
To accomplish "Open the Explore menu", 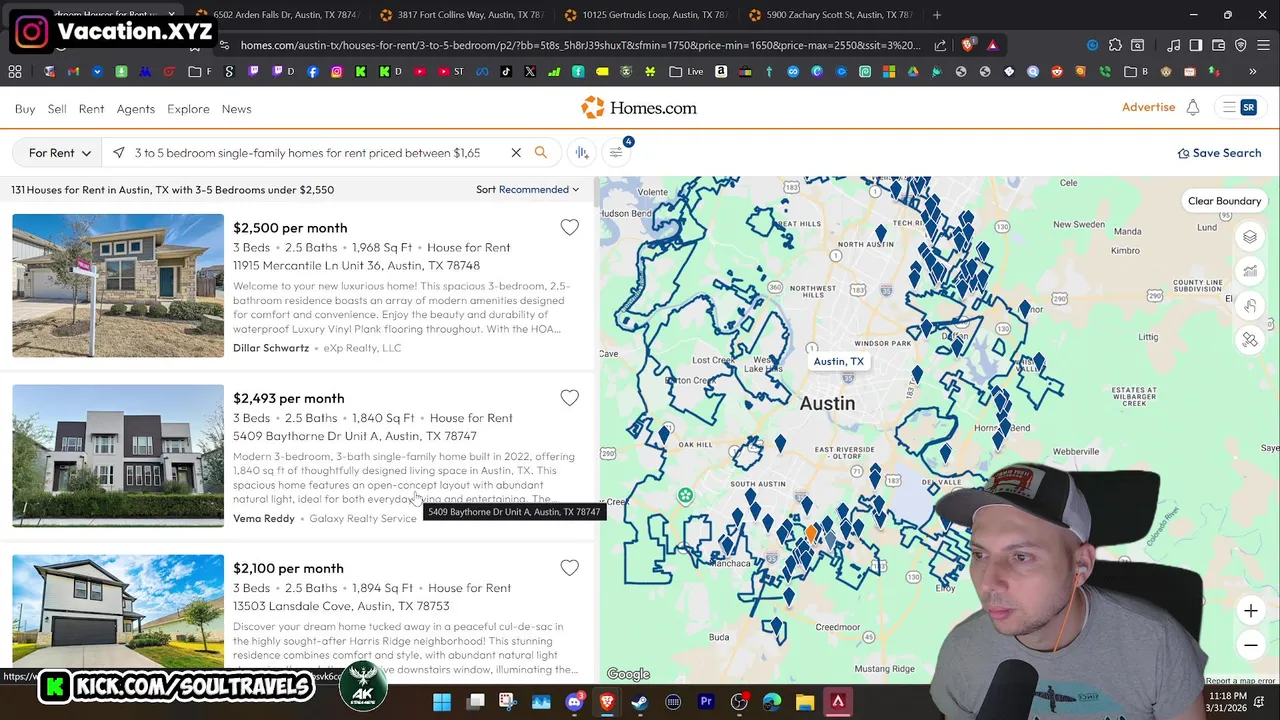I will (188, 109).
